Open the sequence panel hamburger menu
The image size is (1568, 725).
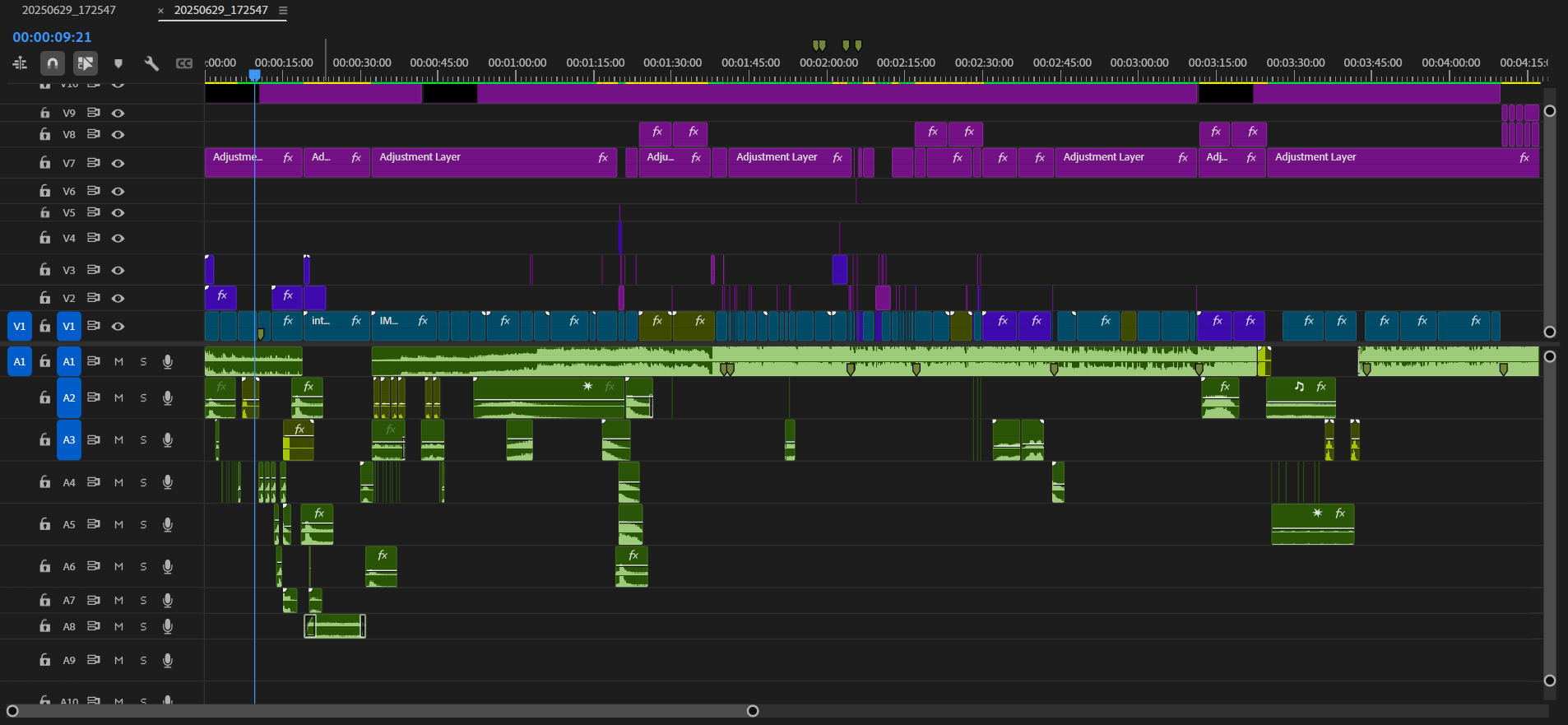(x=283, y=11)
